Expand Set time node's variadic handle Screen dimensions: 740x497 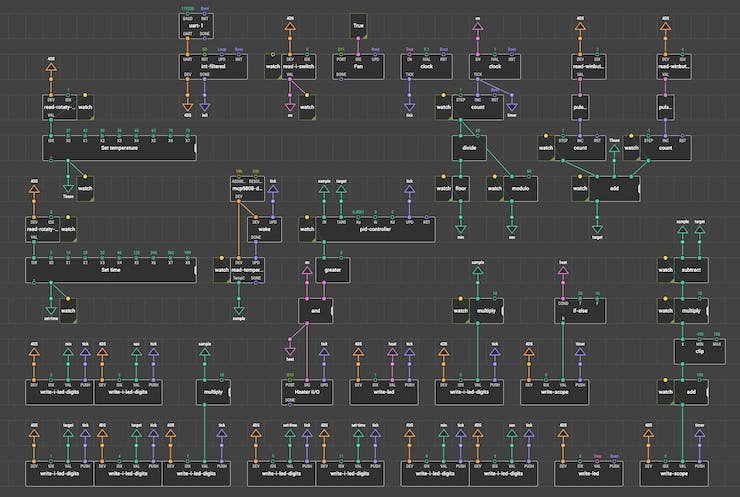point(195,270)
